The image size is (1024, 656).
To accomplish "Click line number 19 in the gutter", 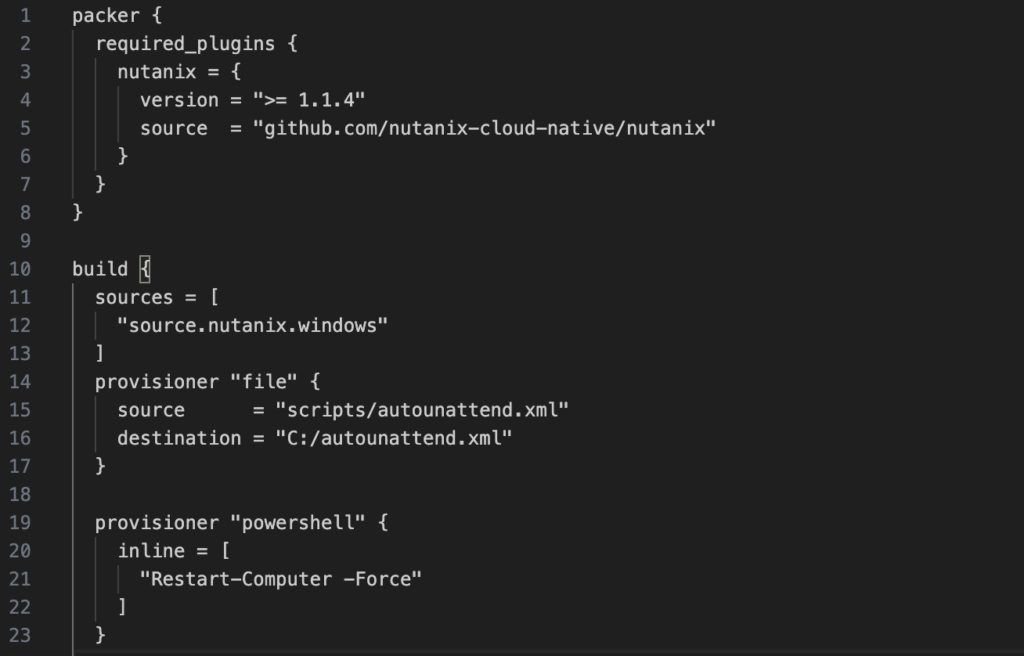I will click(x=21, y=522).
